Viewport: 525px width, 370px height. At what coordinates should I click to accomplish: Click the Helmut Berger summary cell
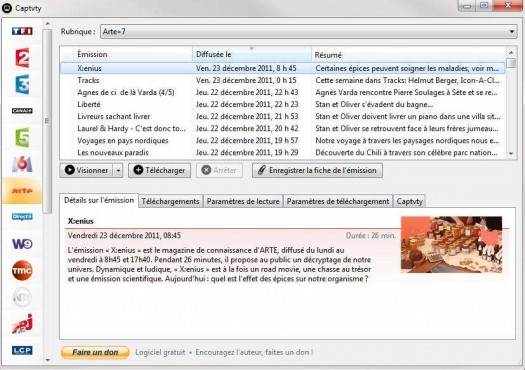click(407, 80)
